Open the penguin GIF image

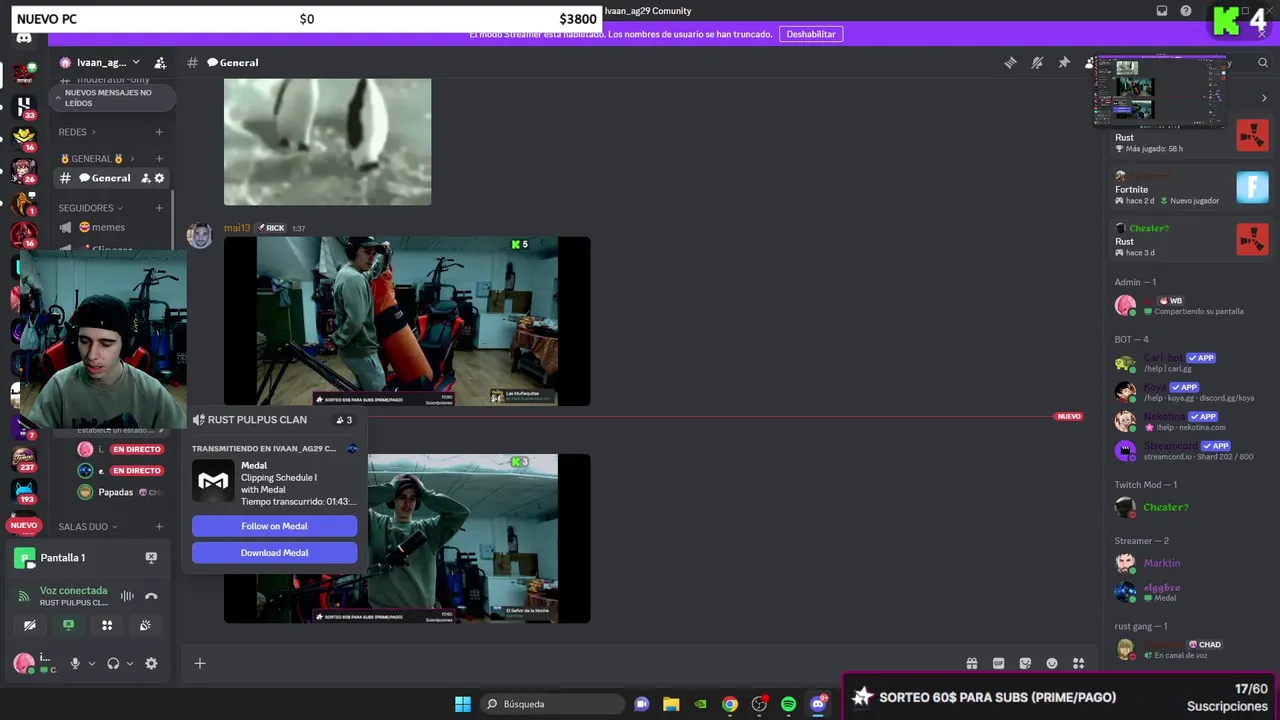click(x=327, y=142)
